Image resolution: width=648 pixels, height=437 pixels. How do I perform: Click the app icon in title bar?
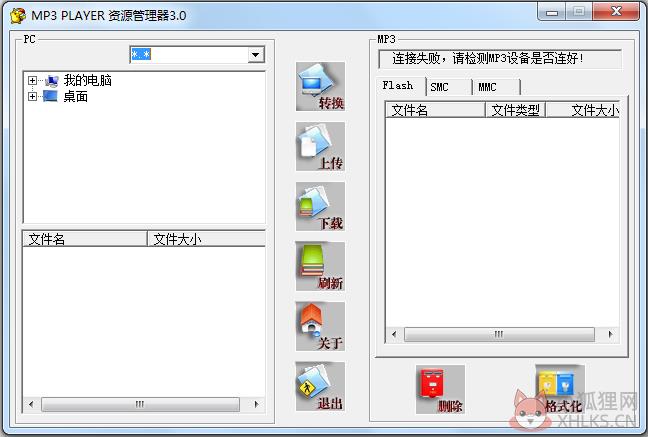[18, 16]
